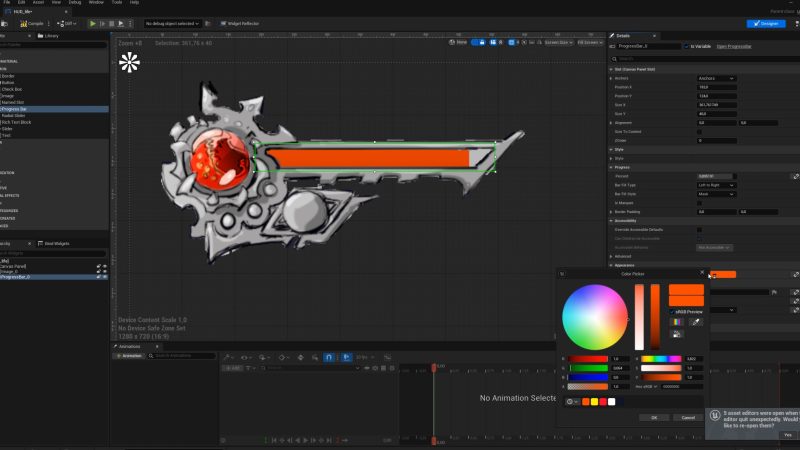
Task: Switch to the Library tab
Action: (x=48, y=35)
